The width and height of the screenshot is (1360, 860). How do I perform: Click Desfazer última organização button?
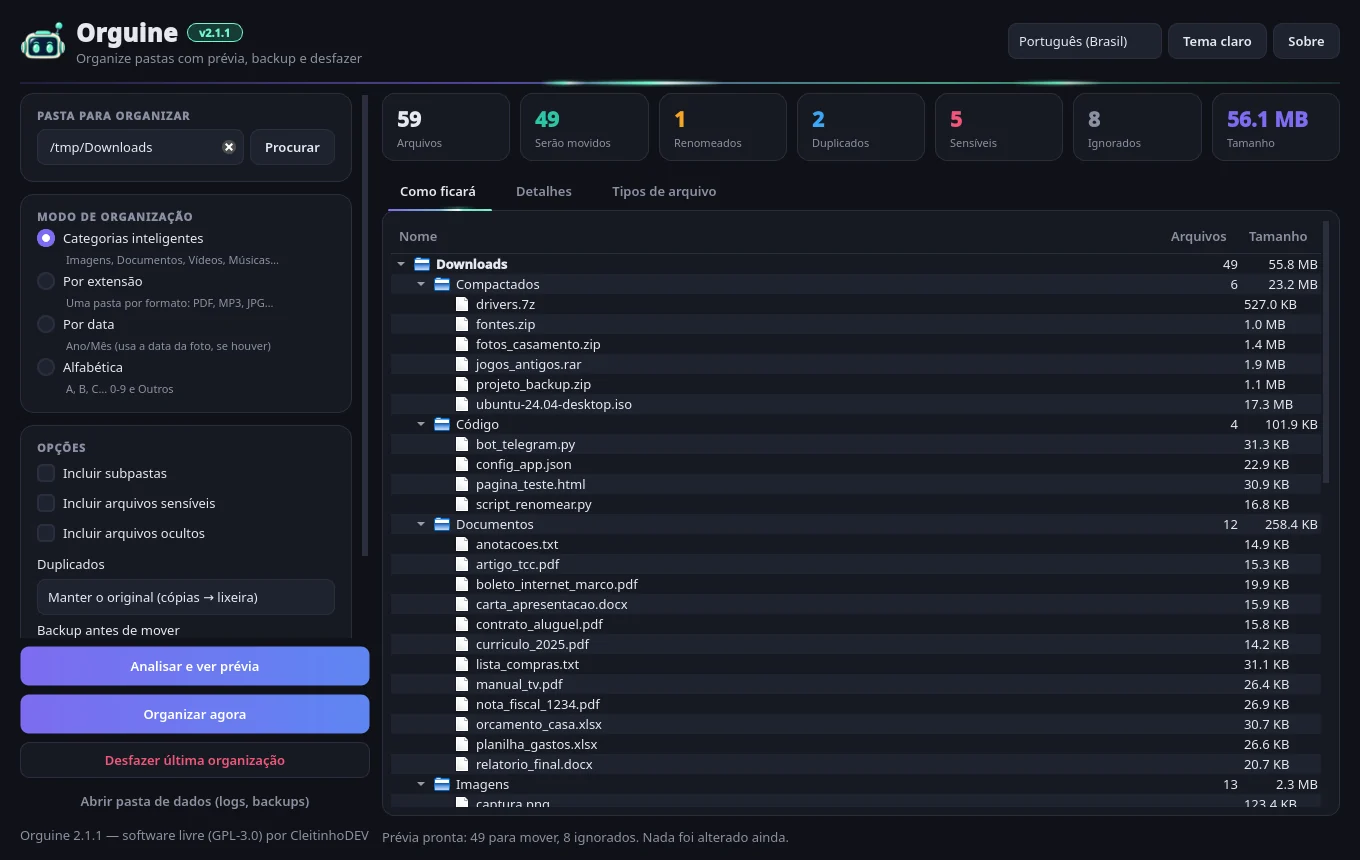click(195, 760)
